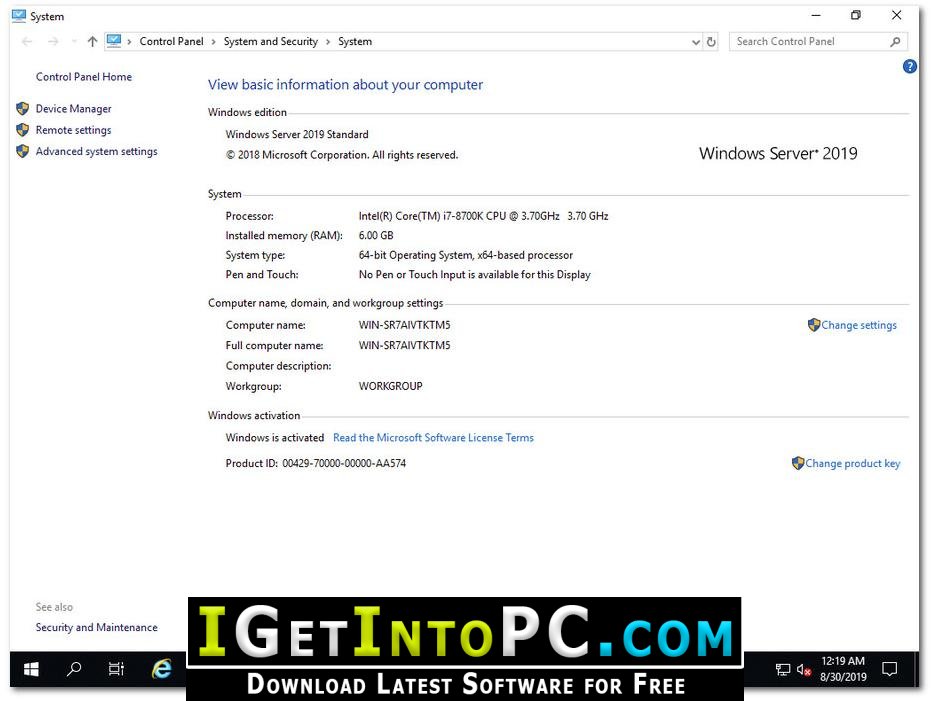Screen dimensions: 931x701
Task: Click the System window title bar icon
Action: coord(19,16)
